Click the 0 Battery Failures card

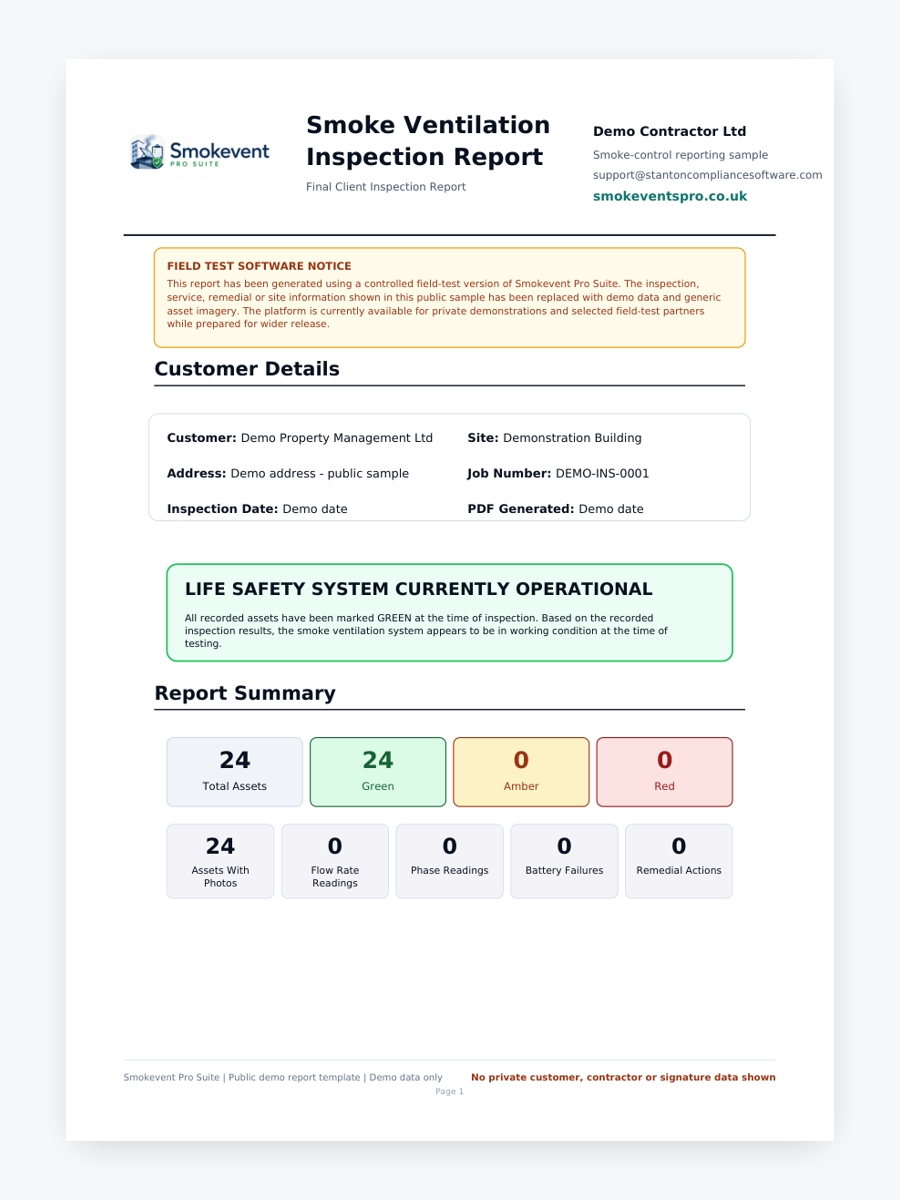click(x=564, y=861)
